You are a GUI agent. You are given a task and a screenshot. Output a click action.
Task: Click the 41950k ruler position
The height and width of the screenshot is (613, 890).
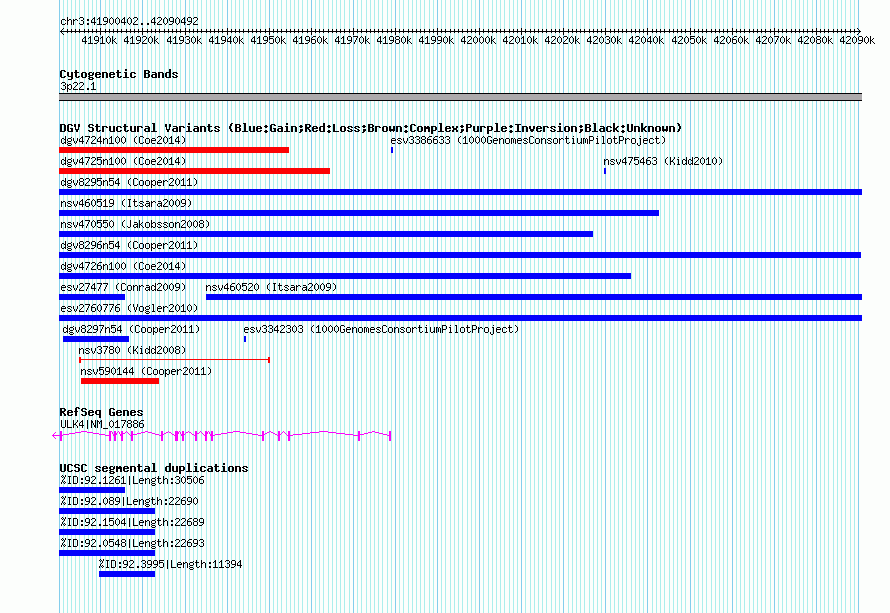tap(268, 40)
